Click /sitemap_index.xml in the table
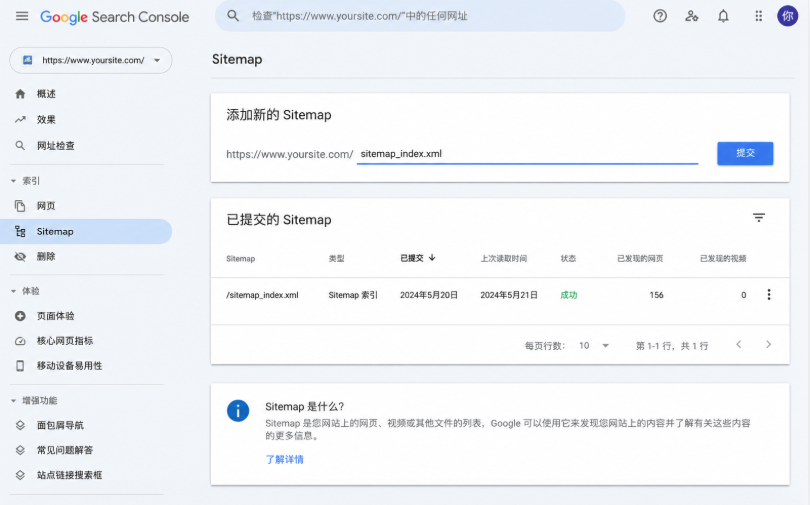This screenshot has width=810, height=505. click(262, 295)
